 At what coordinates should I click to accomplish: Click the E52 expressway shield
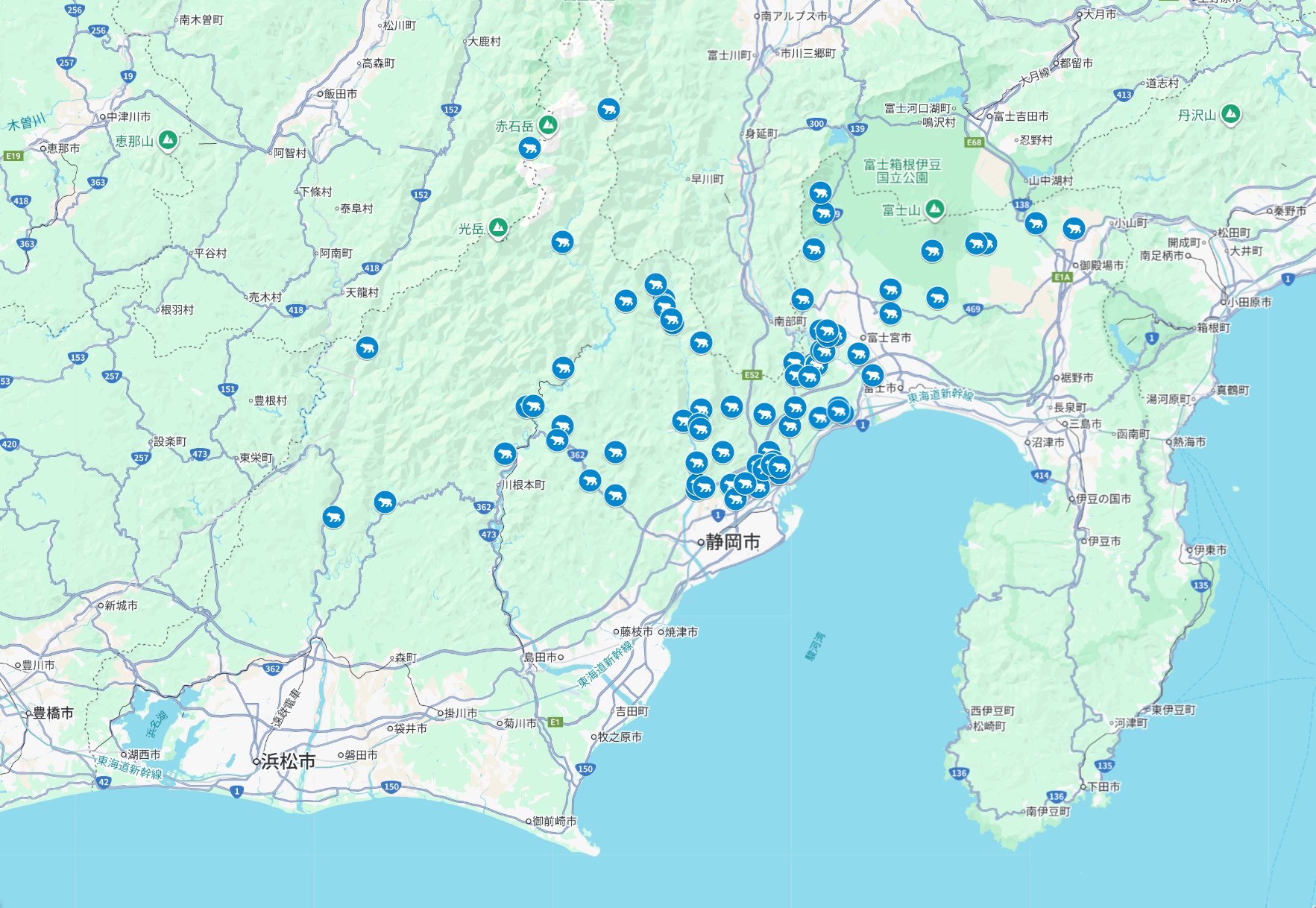click(752, 375)
